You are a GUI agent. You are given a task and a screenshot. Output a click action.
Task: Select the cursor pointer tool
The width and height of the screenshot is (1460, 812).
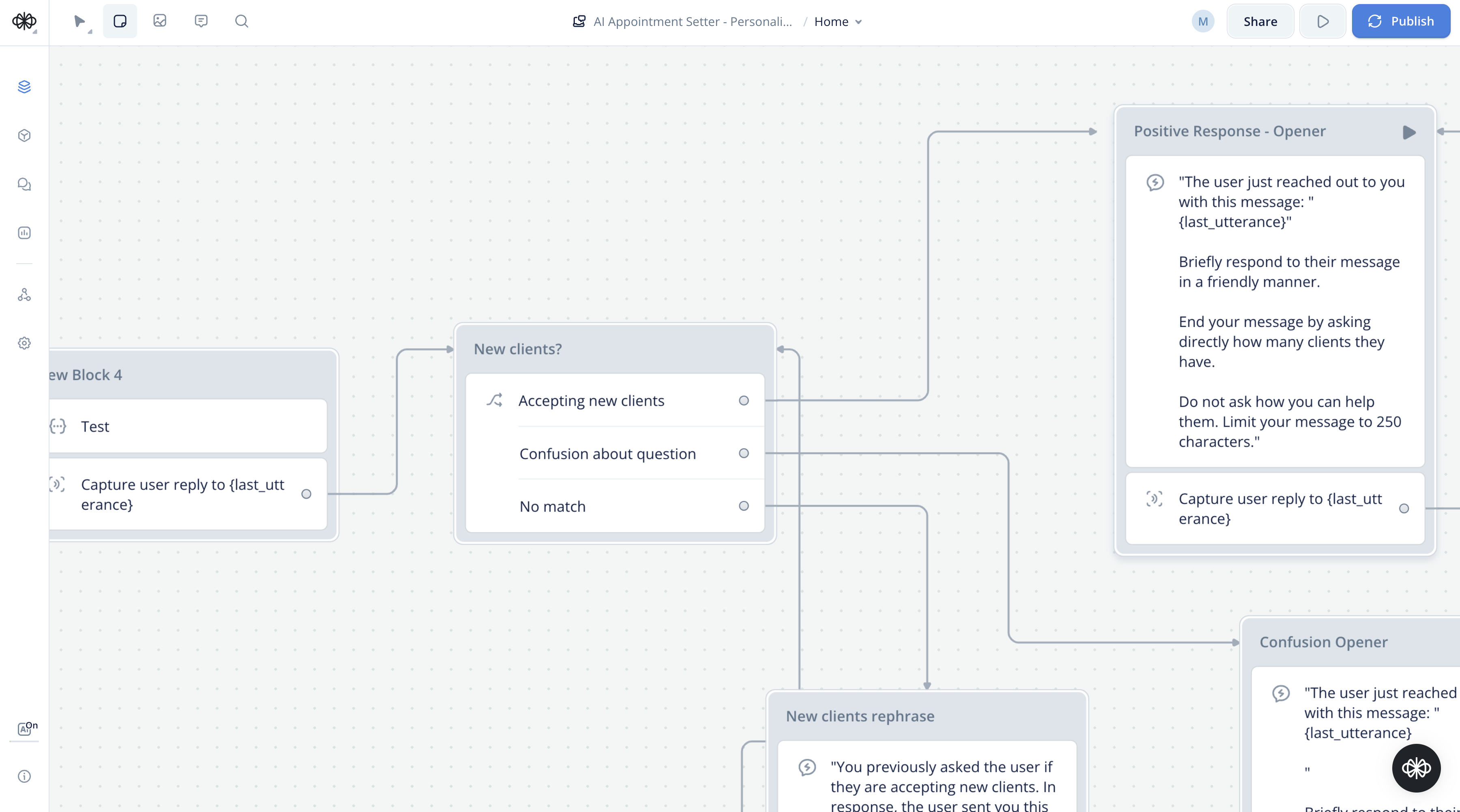(80, 21)
